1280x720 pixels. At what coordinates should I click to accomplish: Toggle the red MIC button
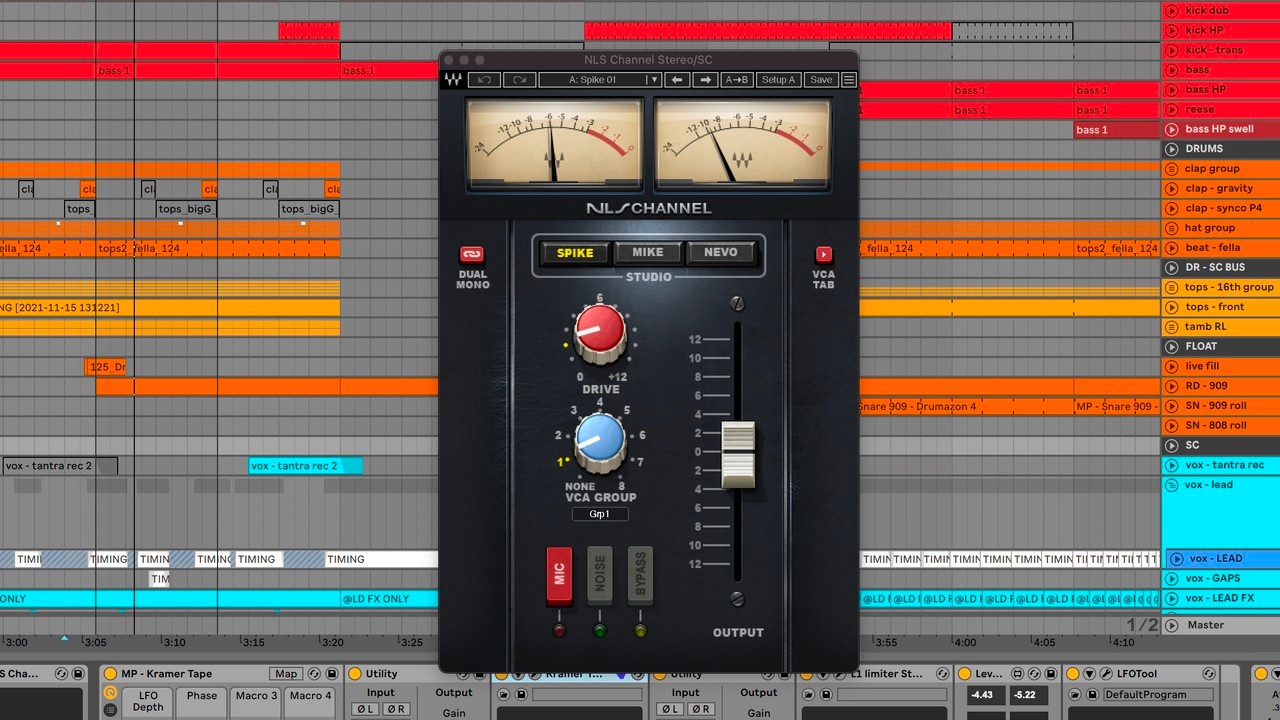[x=559, y=575]
